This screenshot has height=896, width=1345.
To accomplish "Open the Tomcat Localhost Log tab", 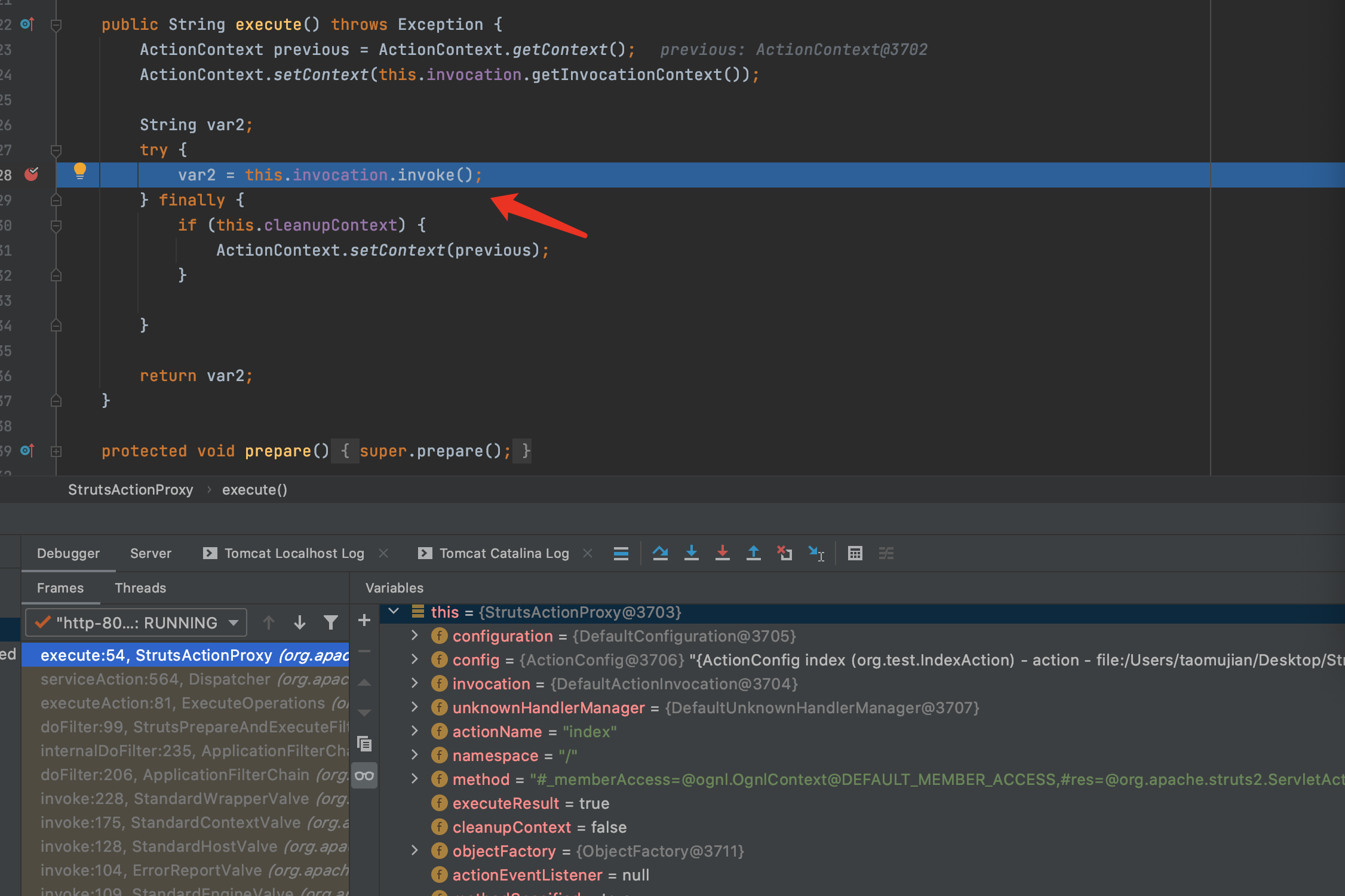I will [284, 553].
